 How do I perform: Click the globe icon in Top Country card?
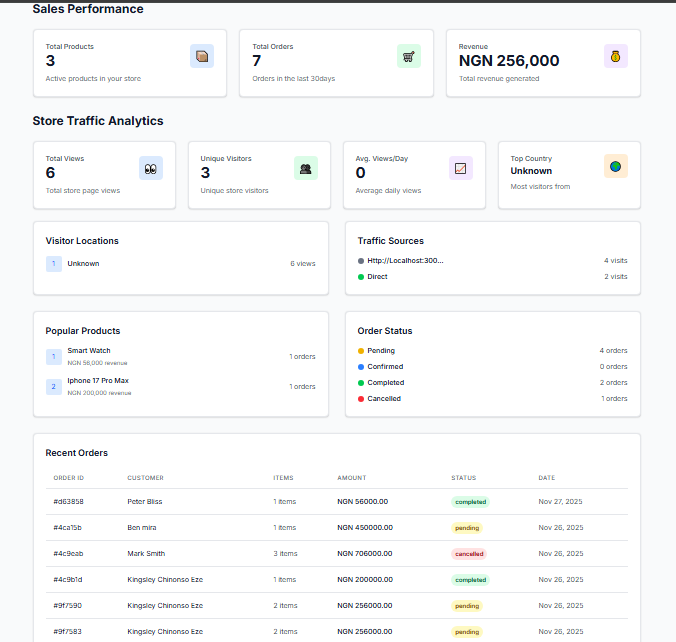click(x=616, y=166)
